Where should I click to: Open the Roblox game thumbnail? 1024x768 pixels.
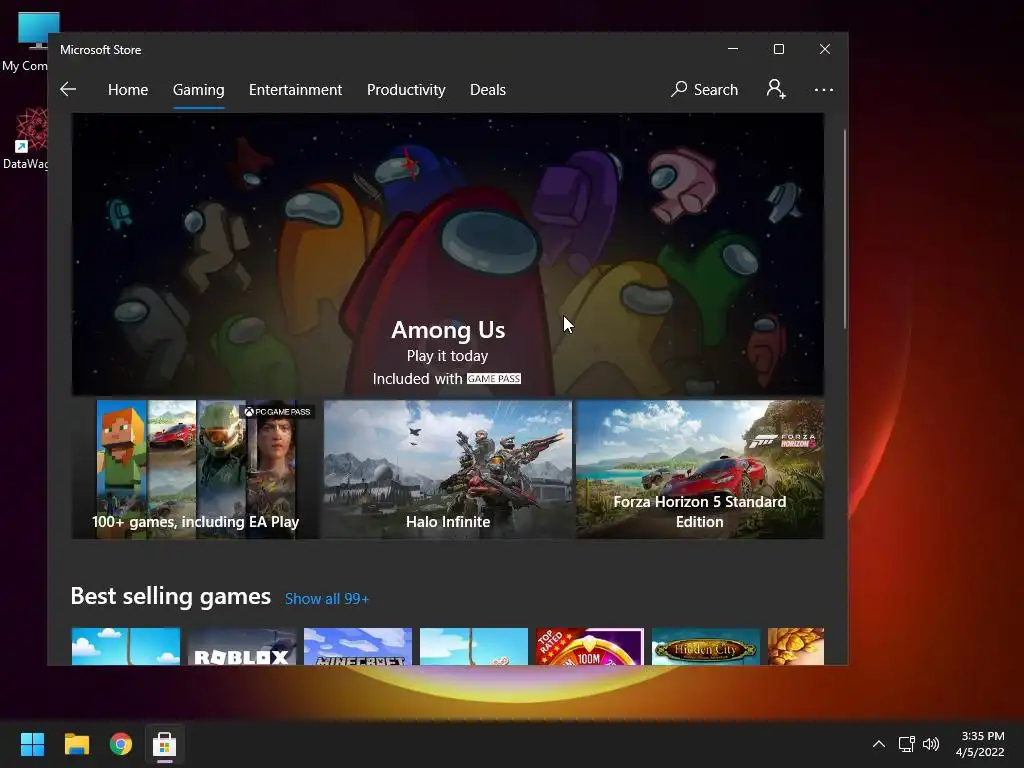[242, 647]
